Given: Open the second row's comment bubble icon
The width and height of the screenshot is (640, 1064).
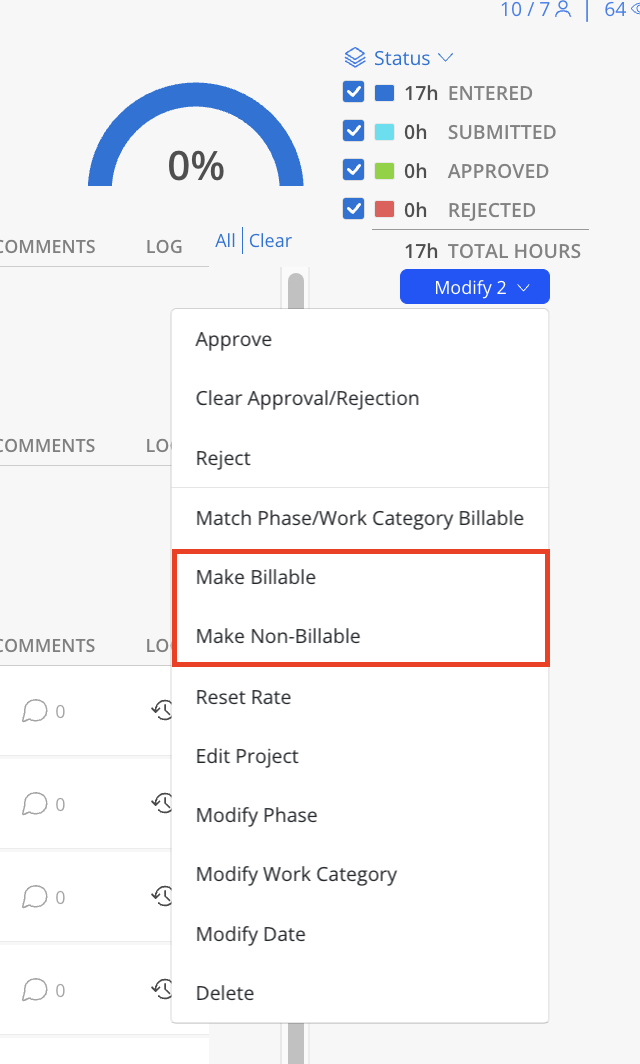Looking at the screenshot, I should [35, 804].
